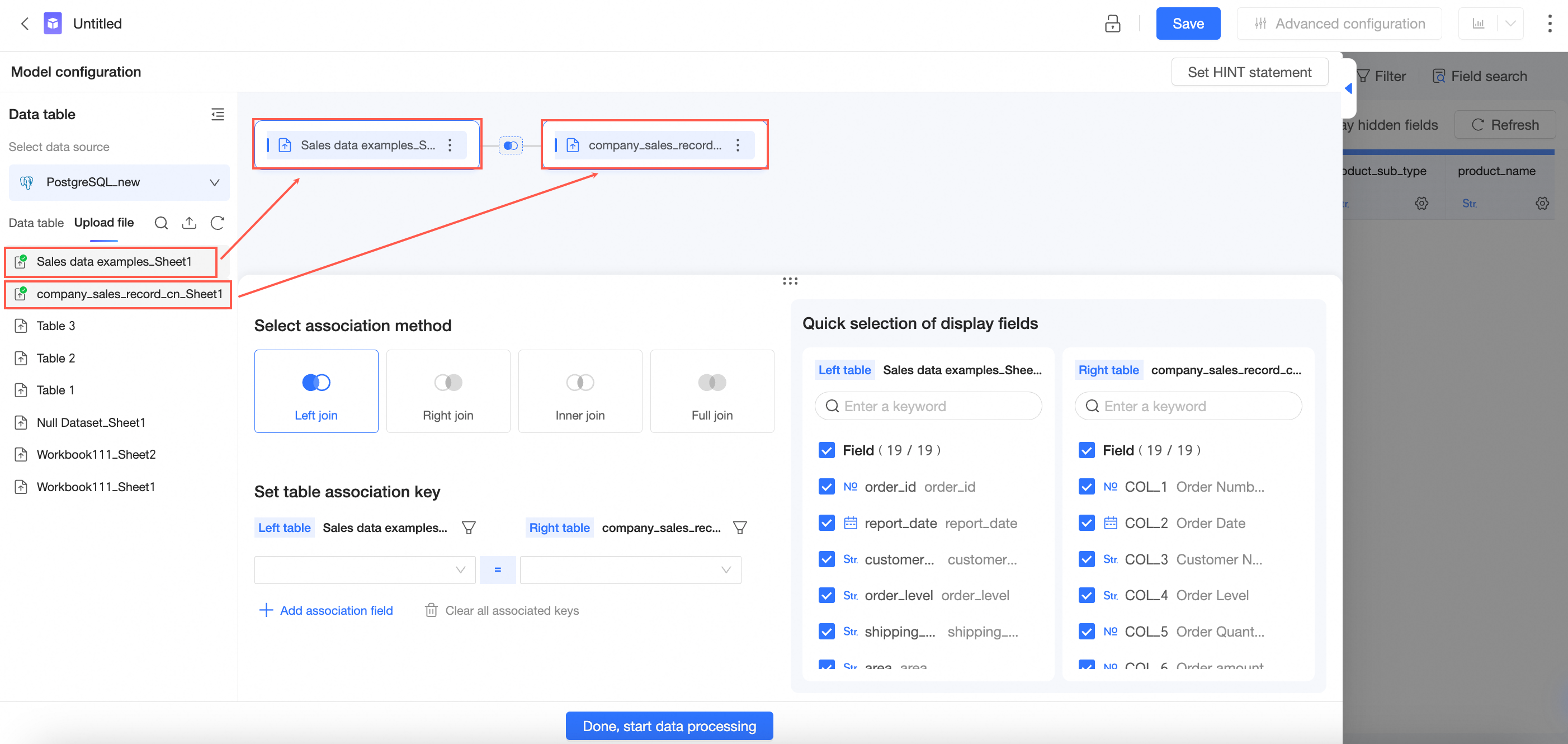Open the filter for the left table association
Image resolution: width=1568 pixels, height=744 pixels.
[x=469, y=528]
